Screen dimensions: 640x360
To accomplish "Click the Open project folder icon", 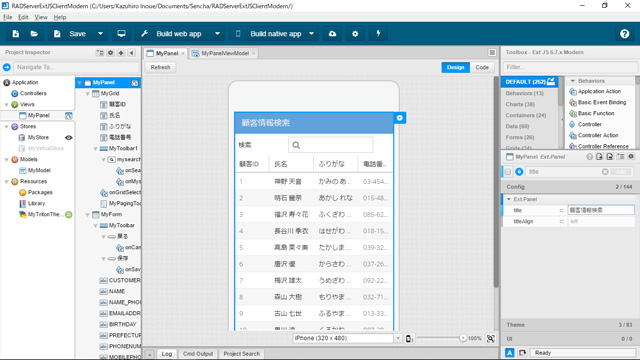I will click(34, 34).
